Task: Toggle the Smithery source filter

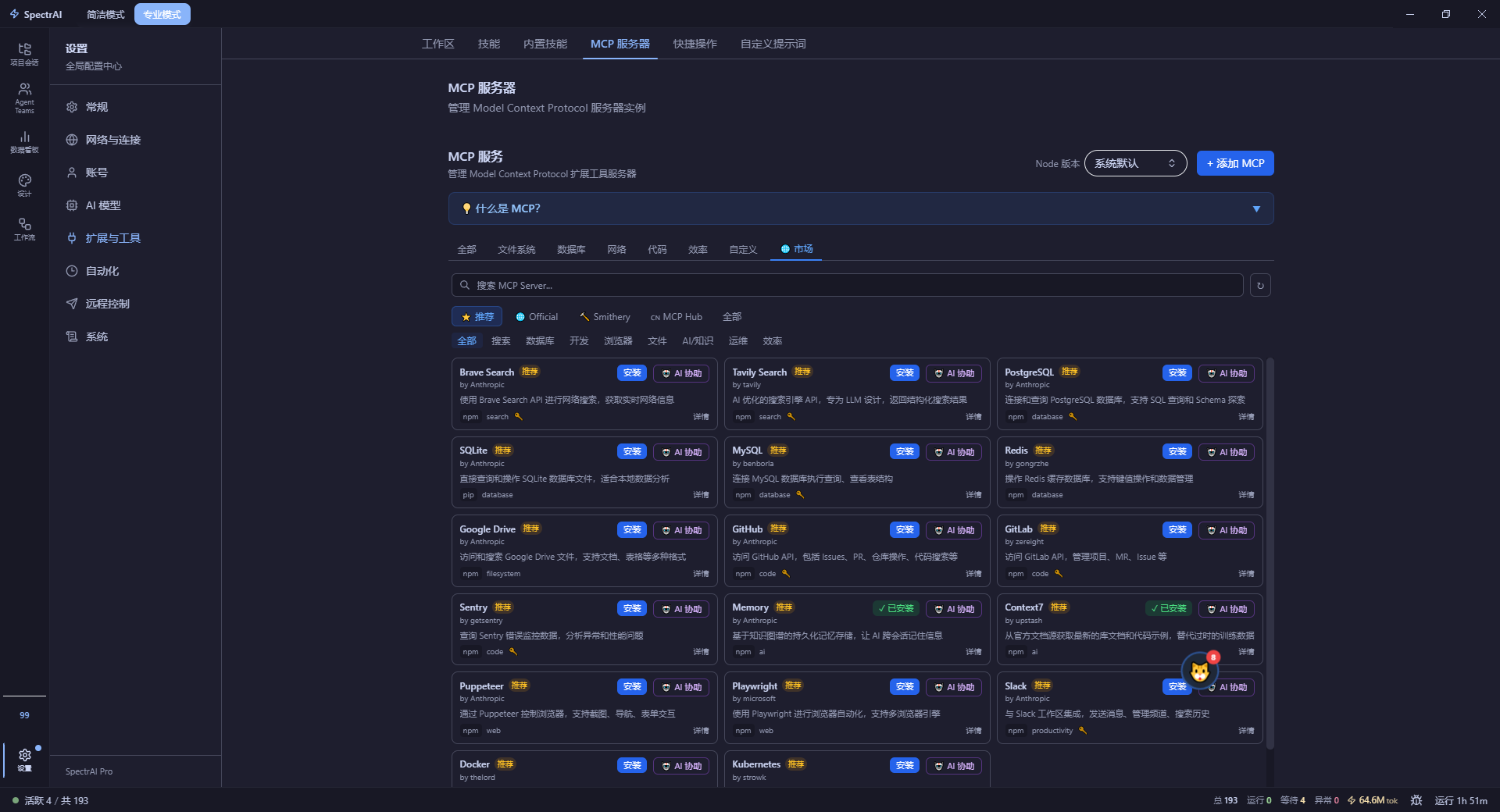Action: click(605, 316)
